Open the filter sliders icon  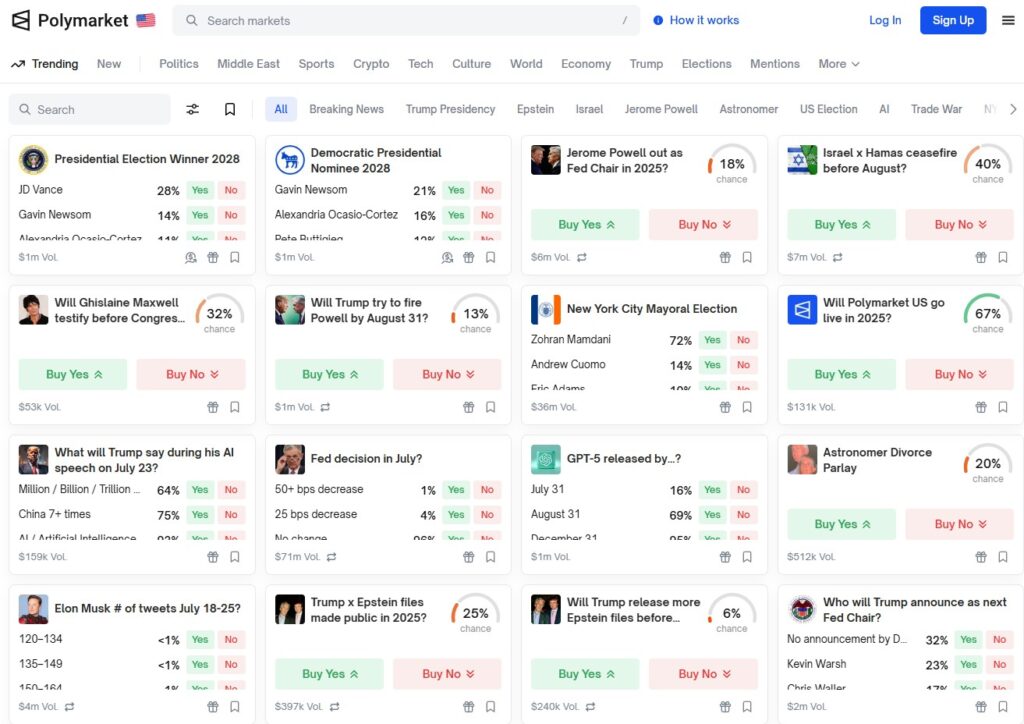(x=193, y=109)
